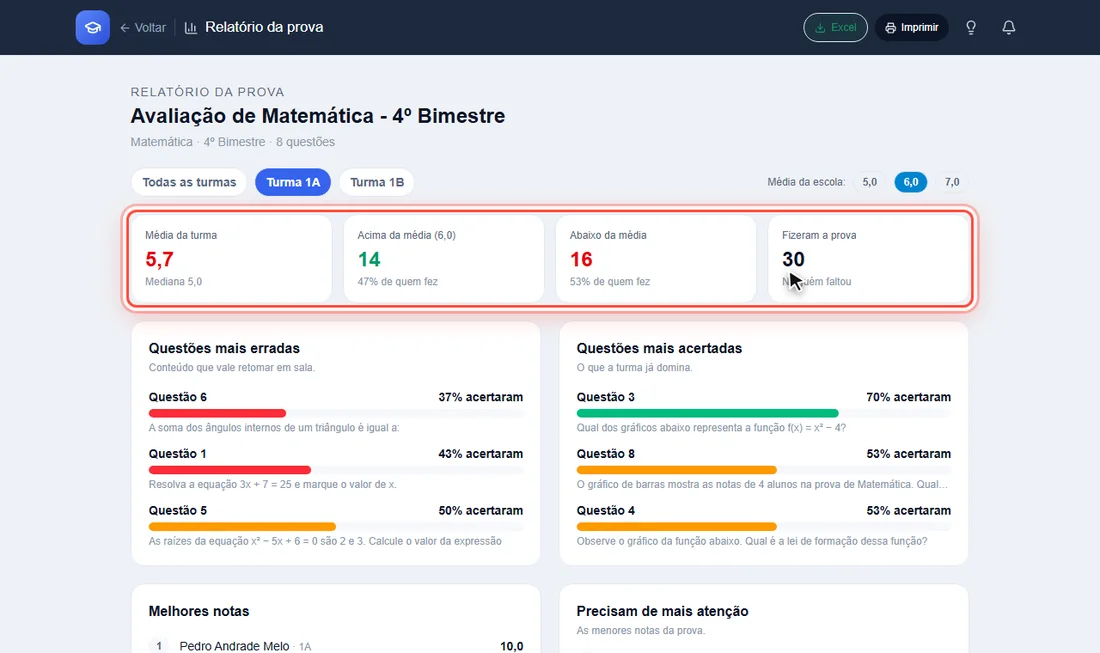
Task: Click the Questão 8 '53% acertaram' value
Action: click(x=908, y=454)
